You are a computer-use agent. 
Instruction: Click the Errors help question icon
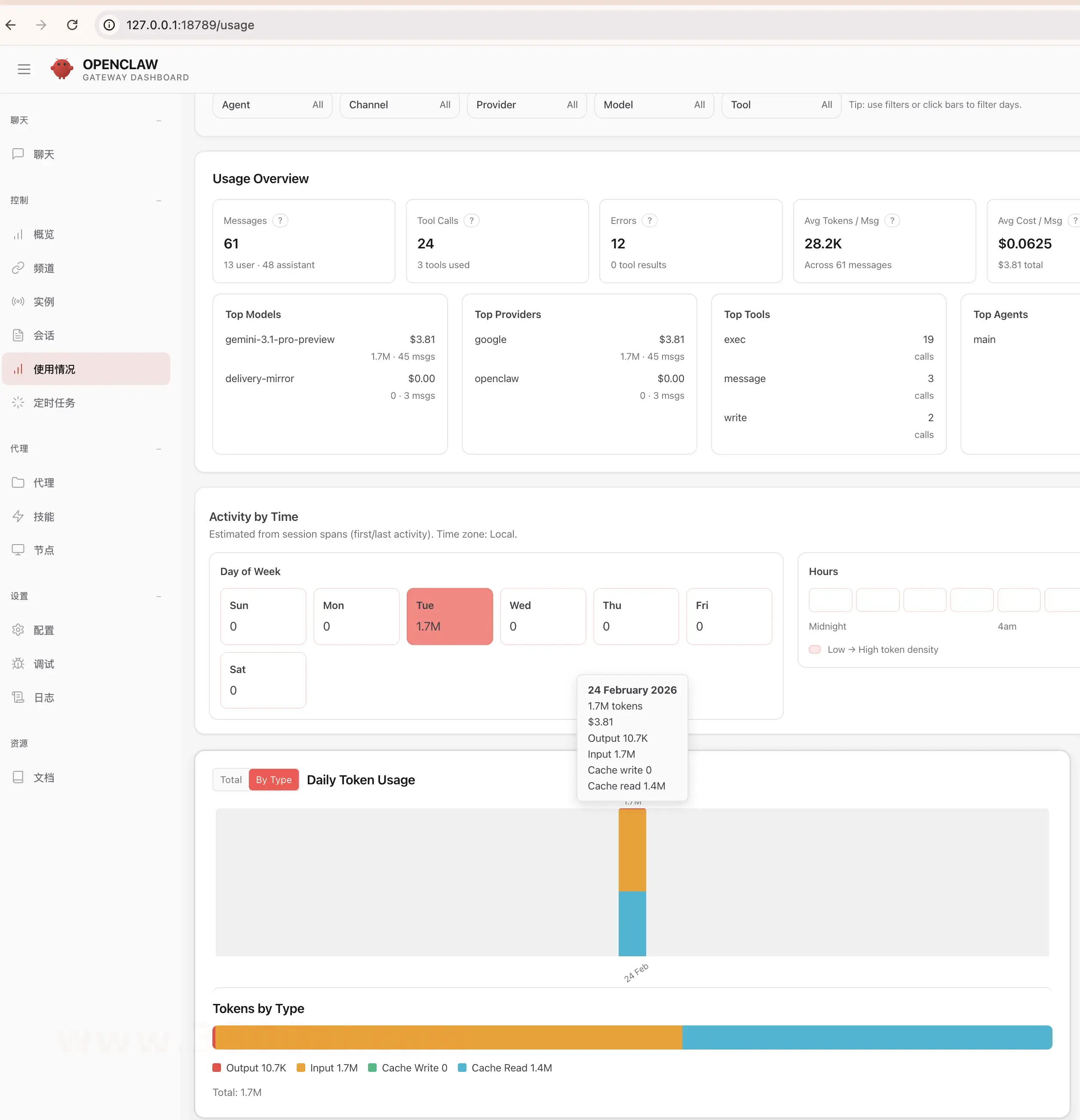(x=649, y=220)
